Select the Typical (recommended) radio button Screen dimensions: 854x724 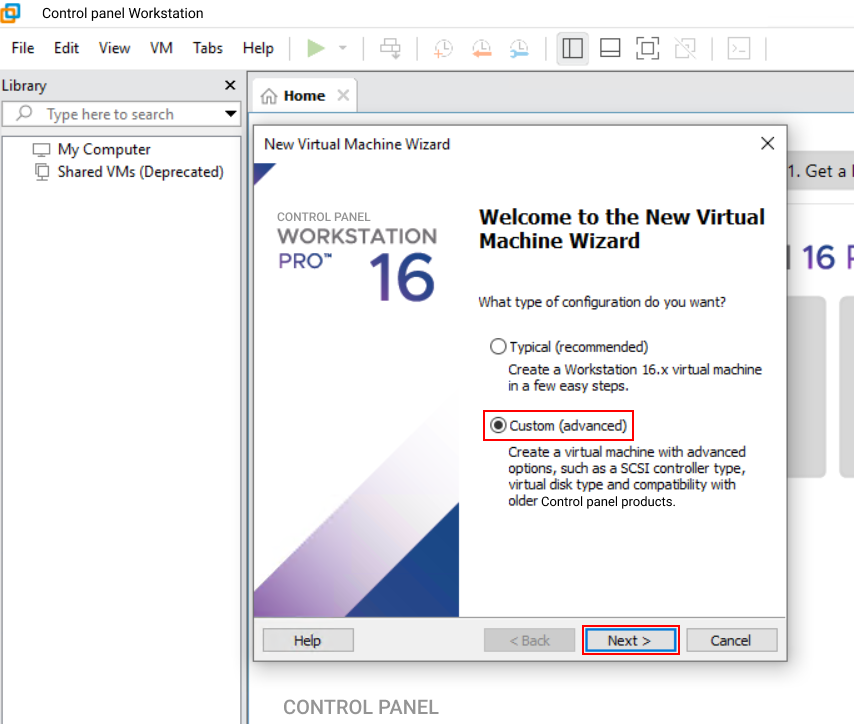pos(498,347)
